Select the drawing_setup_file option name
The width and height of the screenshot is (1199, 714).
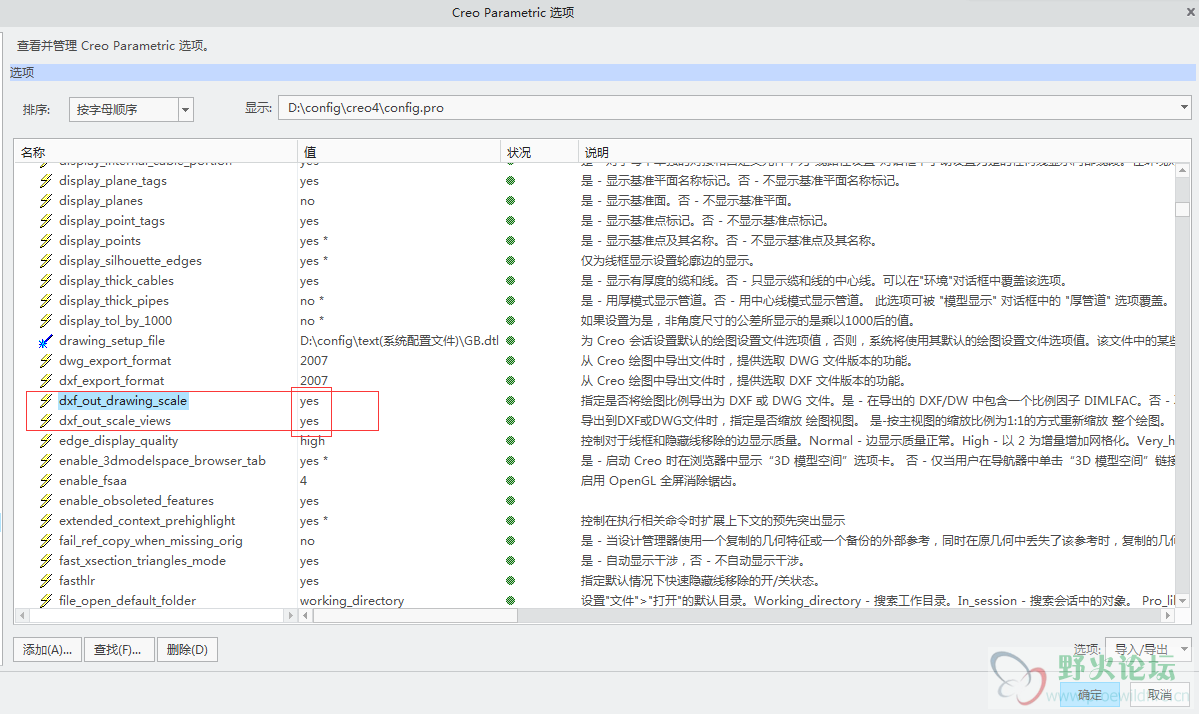coord(112,341)
